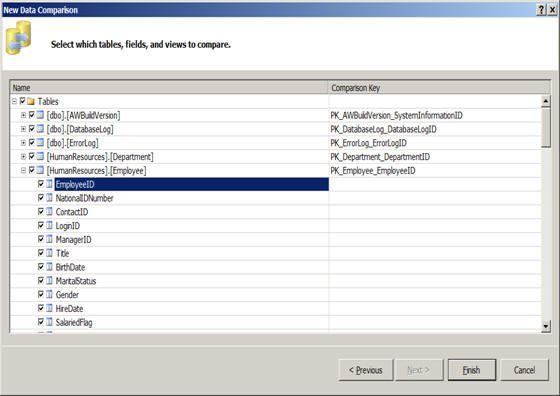Select the PK_Department_DepartmentID key cell

[435, 157]
